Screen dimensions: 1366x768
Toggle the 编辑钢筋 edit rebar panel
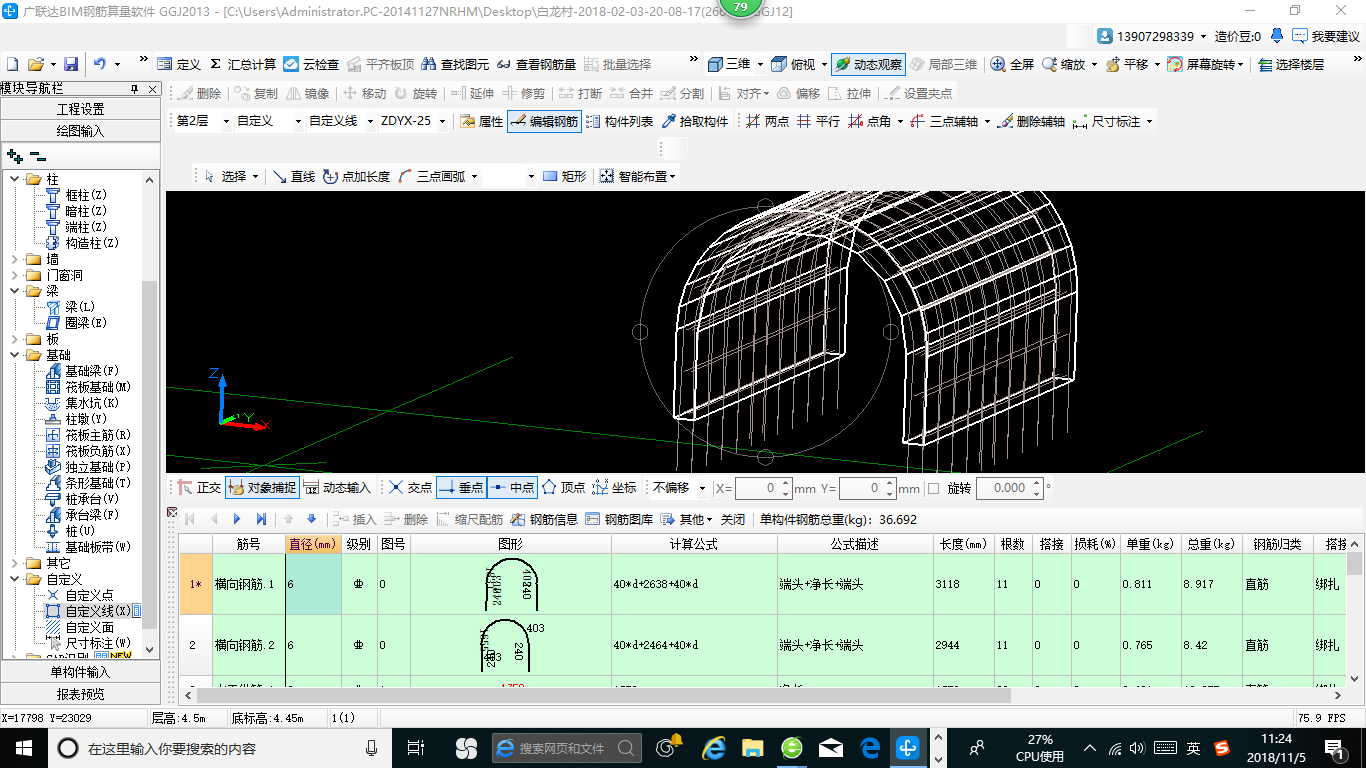click(543, 121)
